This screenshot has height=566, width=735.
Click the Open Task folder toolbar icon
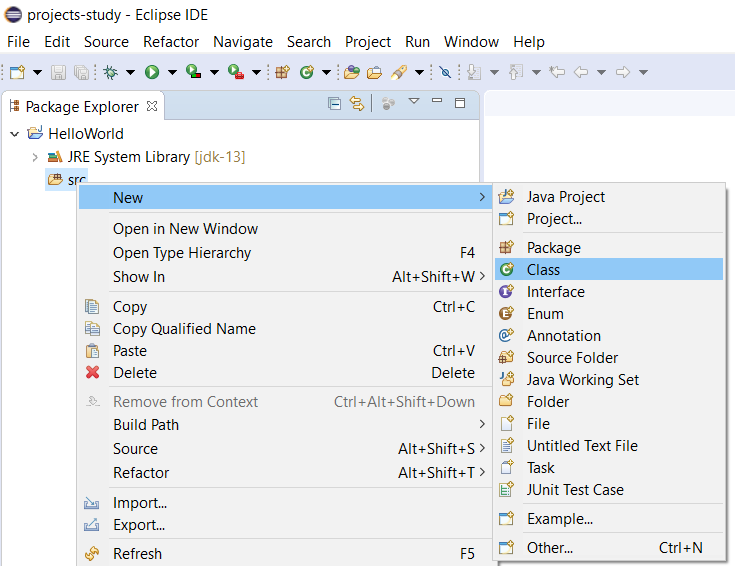pyautogui.click(x=375, y=73)
